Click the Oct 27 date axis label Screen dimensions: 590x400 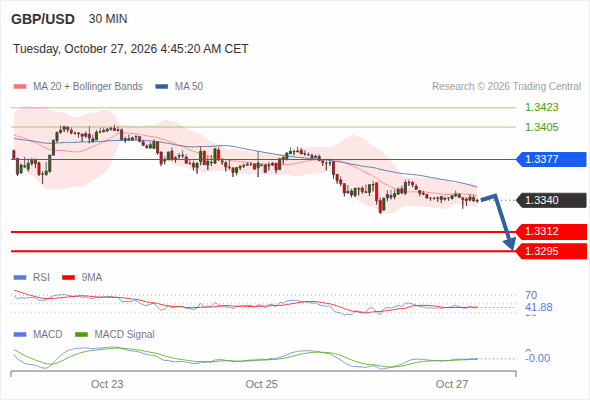point(452,384)
